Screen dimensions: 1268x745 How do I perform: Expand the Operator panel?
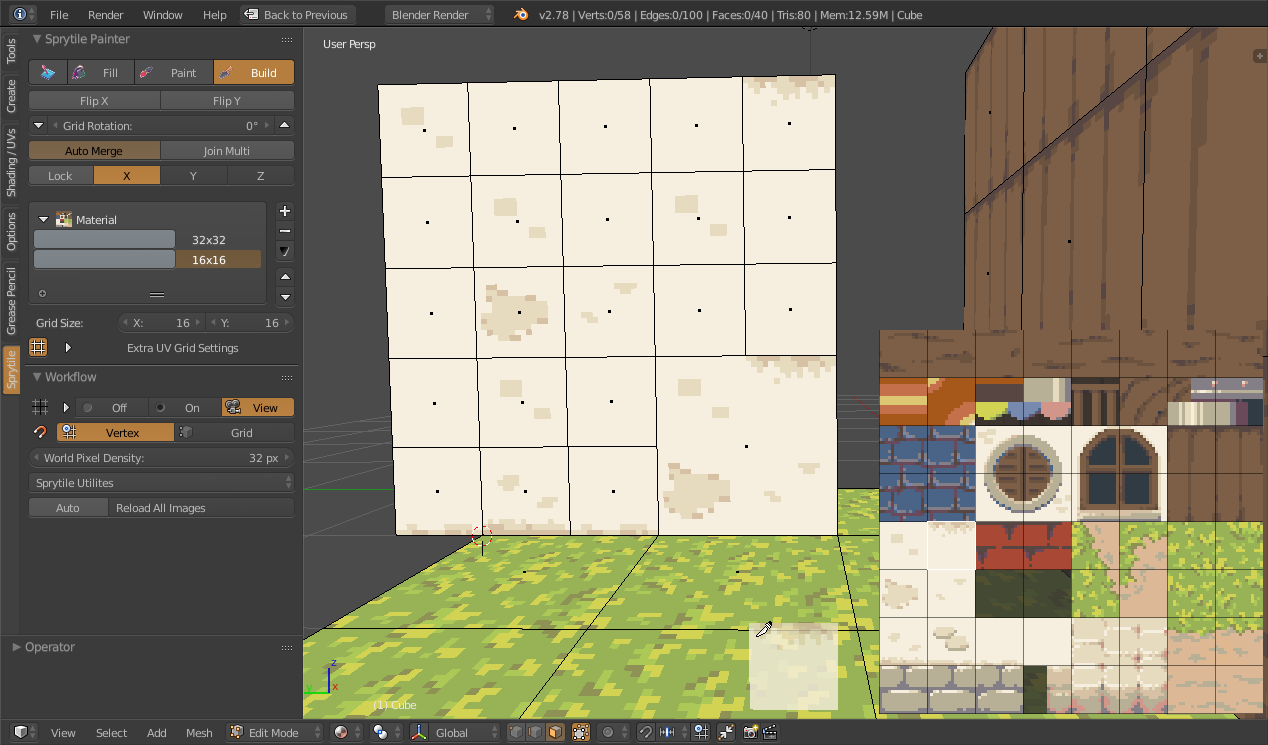pos(17,647)
